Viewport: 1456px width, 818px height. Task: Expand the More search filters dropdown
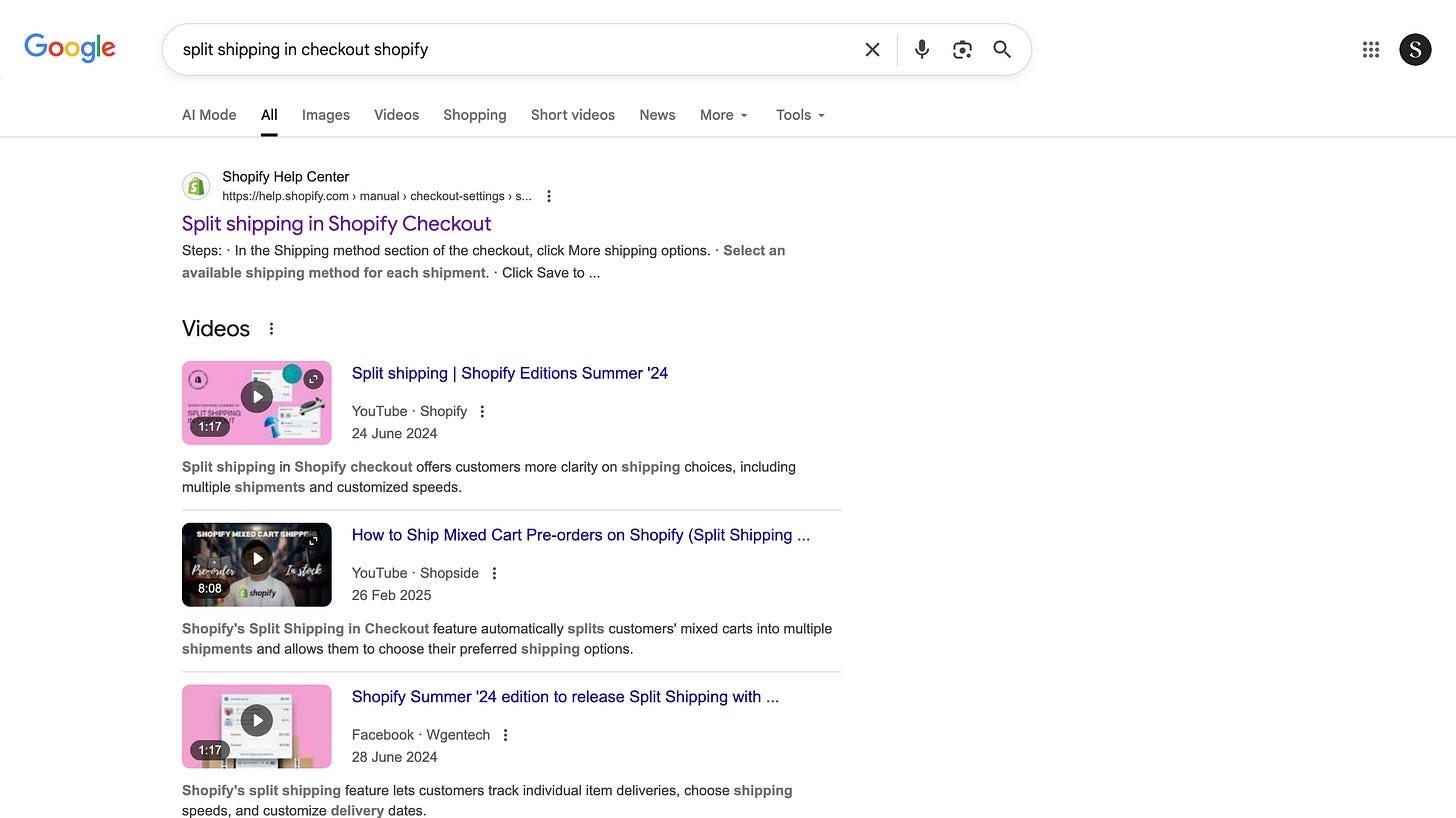point(724,115)
